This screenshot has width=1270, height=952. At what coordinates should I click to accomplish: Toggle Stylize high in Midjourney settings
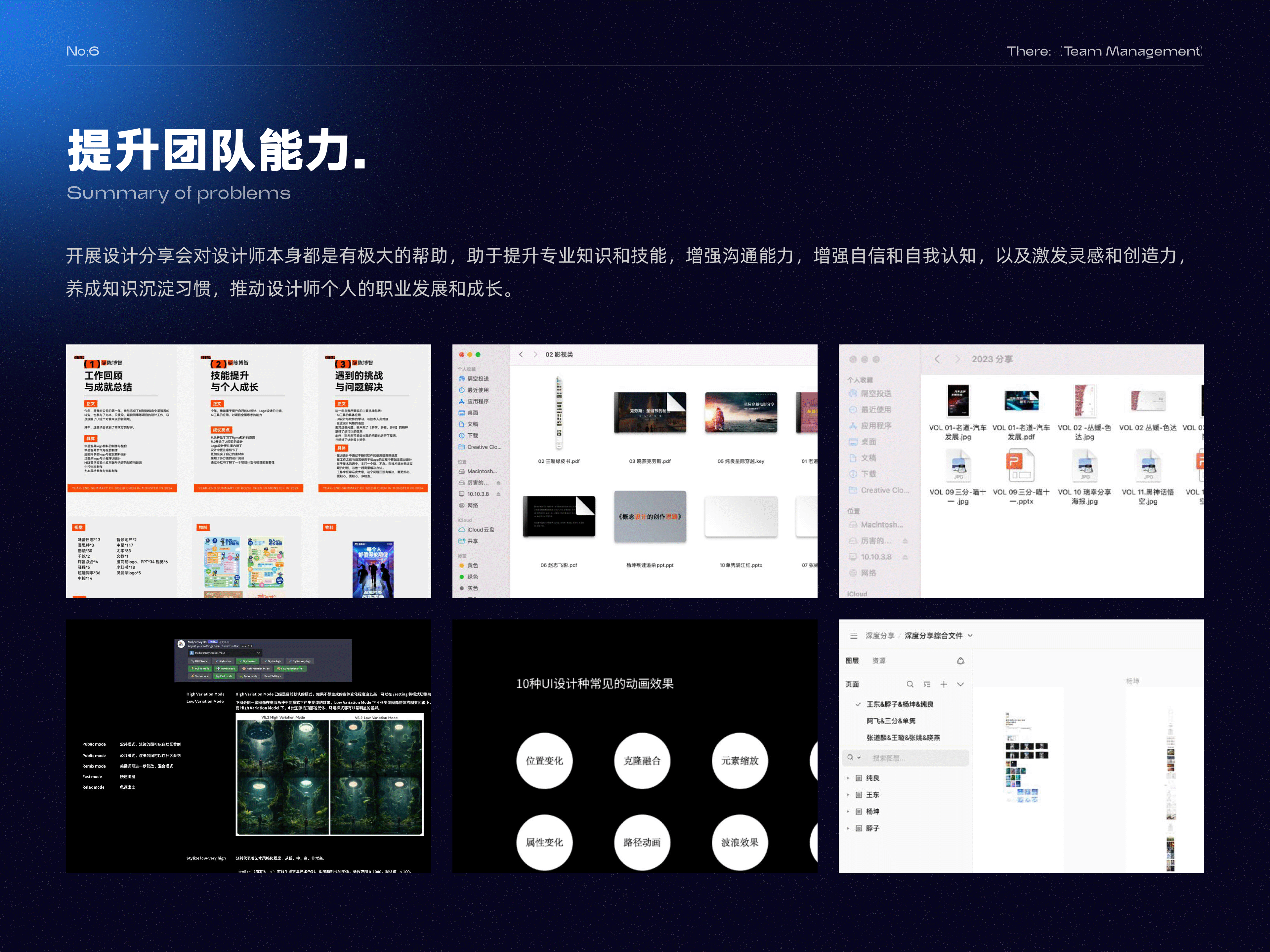pos(273,662)
